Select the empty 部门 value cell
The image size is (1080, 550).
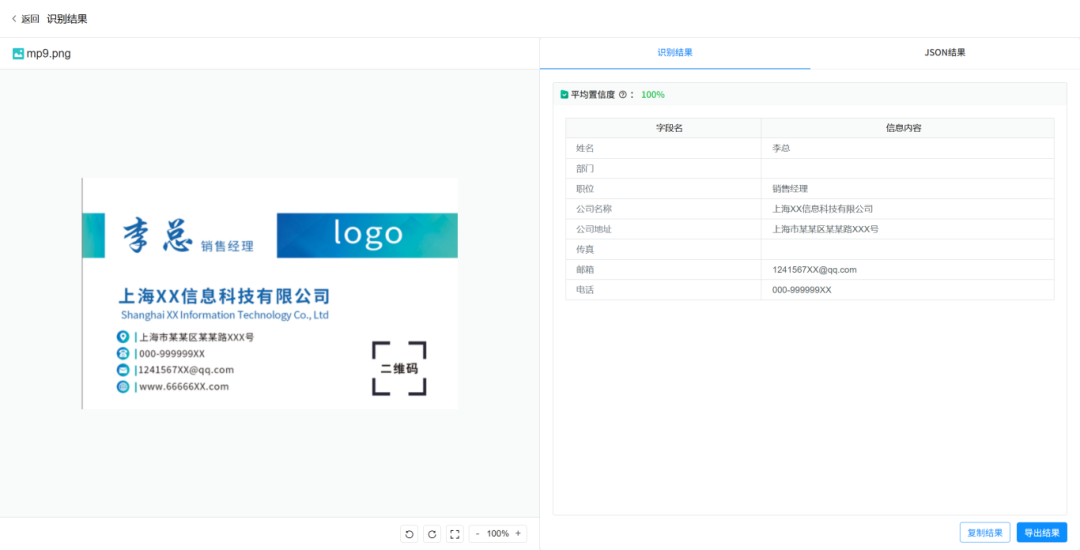tap(906, 168)
